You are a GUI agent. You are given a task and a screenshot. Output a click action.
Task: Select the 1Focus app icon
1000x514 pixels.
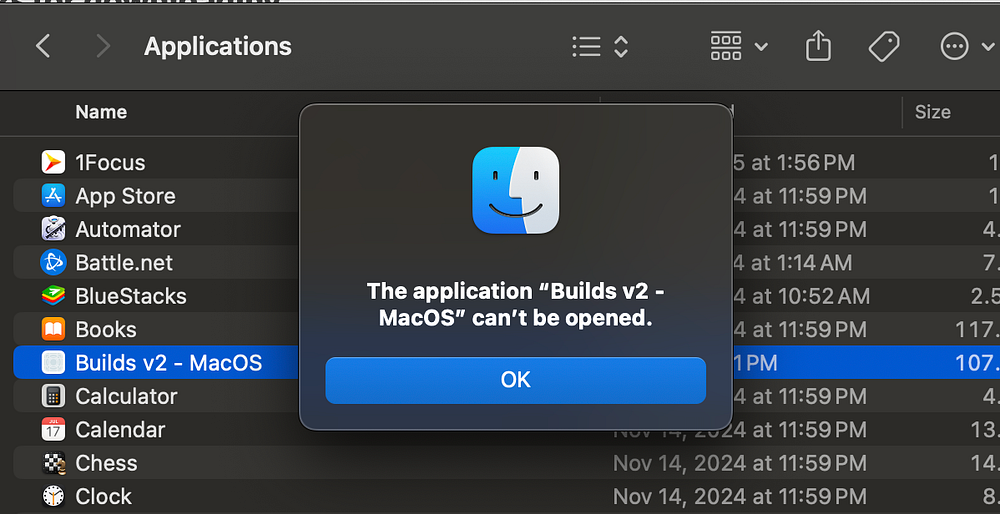[x=53, y=162]
